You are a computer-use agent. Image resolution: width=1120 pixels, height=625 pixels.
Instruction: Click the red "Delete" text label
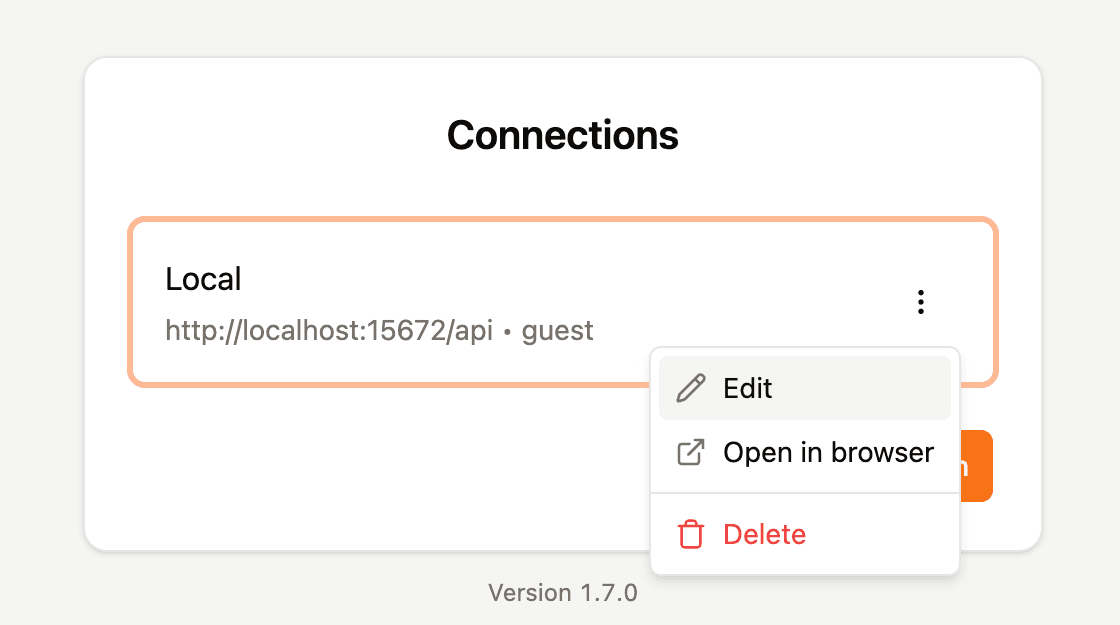point(764,534)
